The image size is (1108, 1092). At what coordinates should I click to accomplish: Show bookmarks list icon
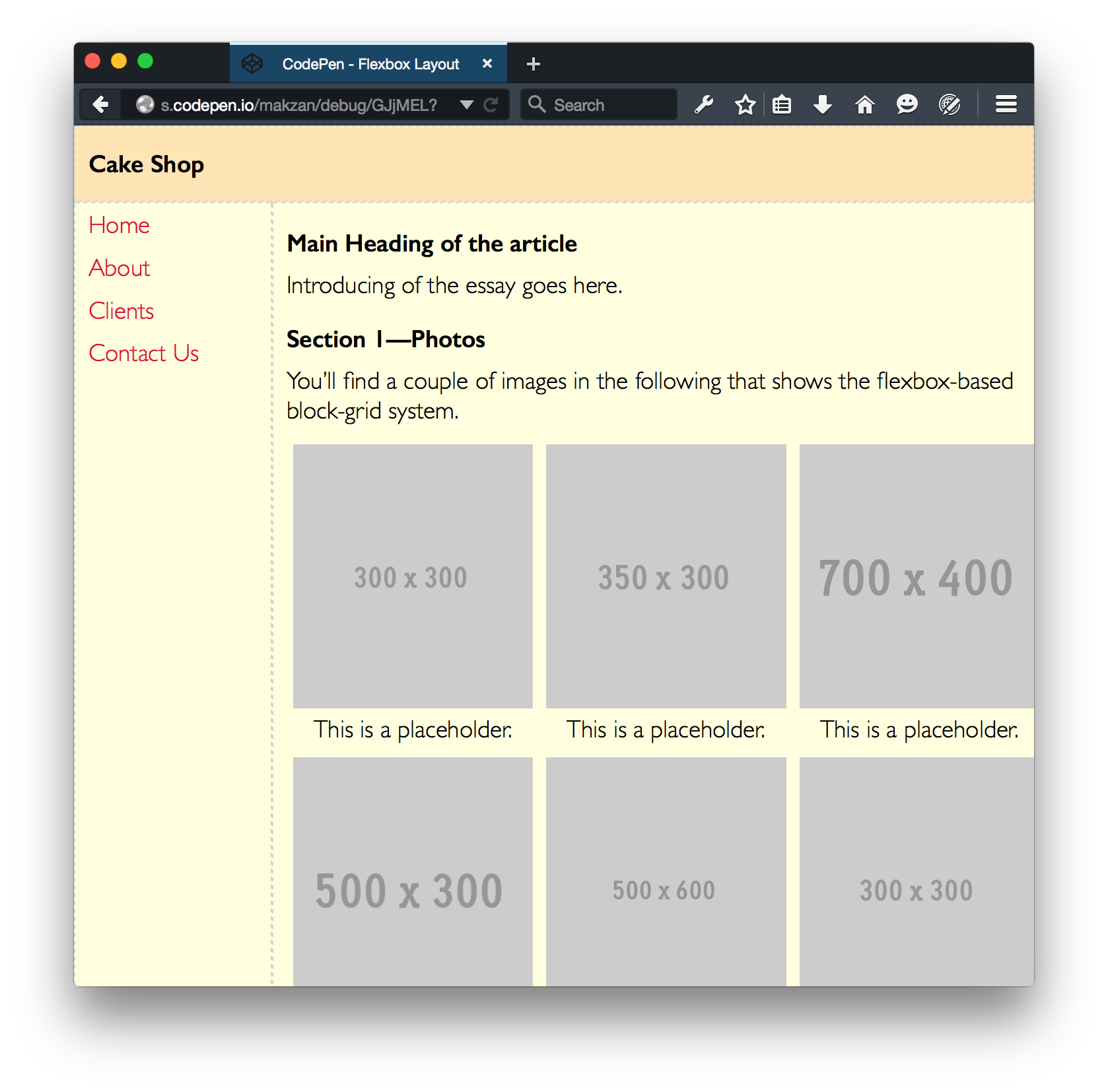(x=782, y=104)
